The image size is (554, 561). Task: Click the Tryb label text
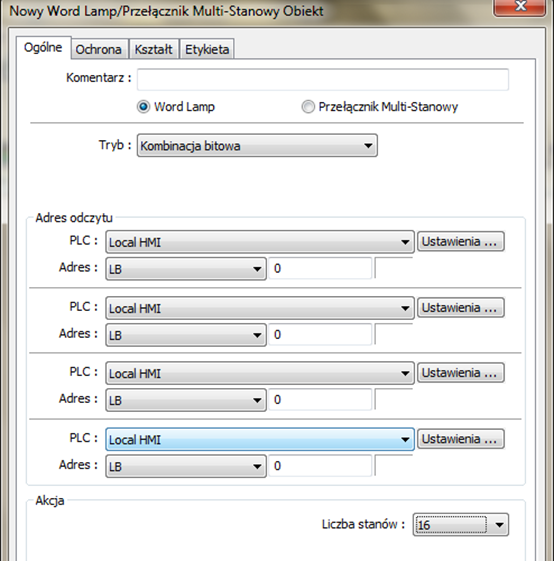[x=115, y=145]
